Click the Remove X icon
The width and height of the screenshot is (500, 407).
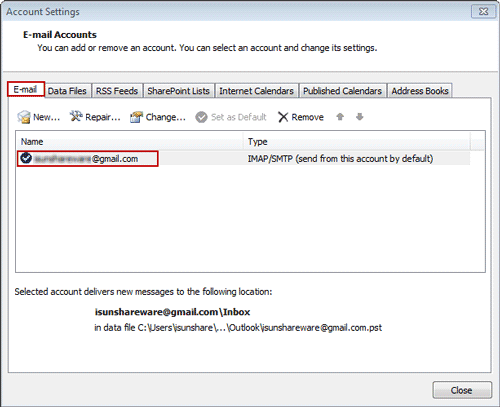click(283, 117)
